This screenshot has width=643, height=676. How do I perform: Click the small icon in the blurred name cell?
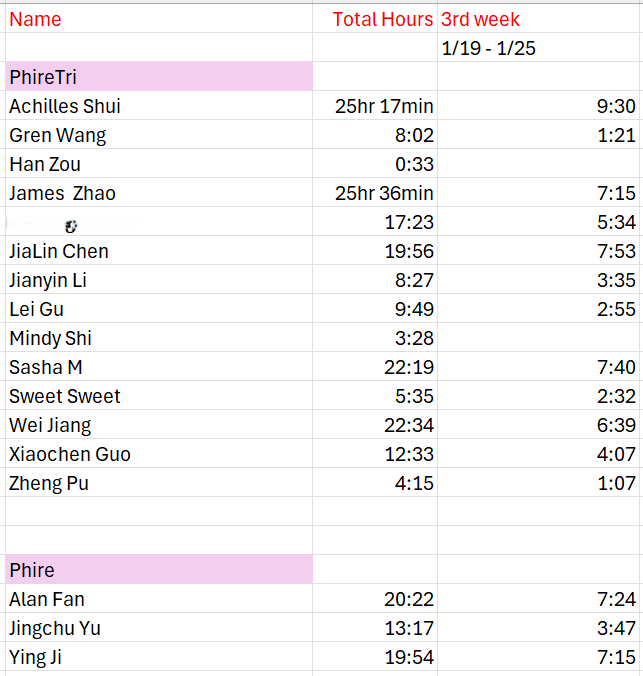tap(71, 224)
